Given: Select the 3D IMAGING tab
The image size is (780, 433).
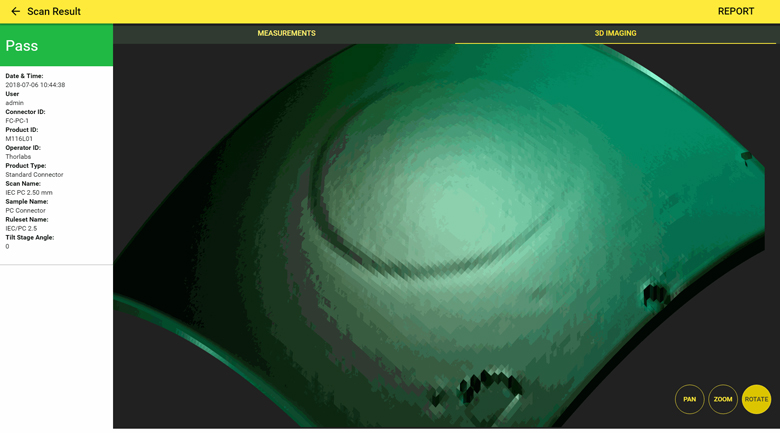Looking at the screenshot, I should tap(615, 34).
